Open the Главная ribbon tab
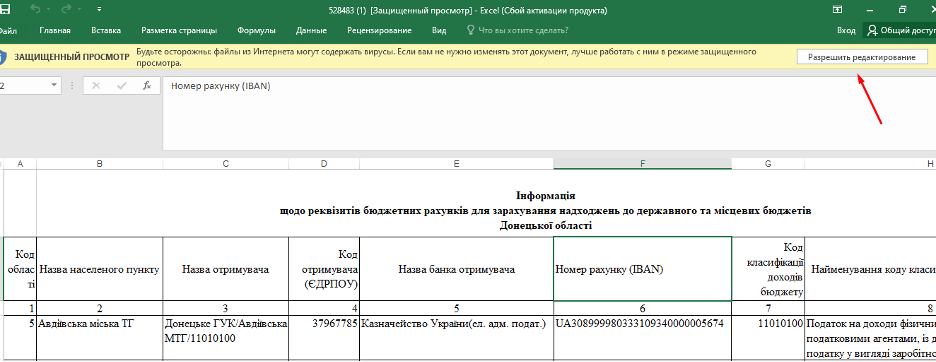The image size is (936, 362). (x=55, y=30)
